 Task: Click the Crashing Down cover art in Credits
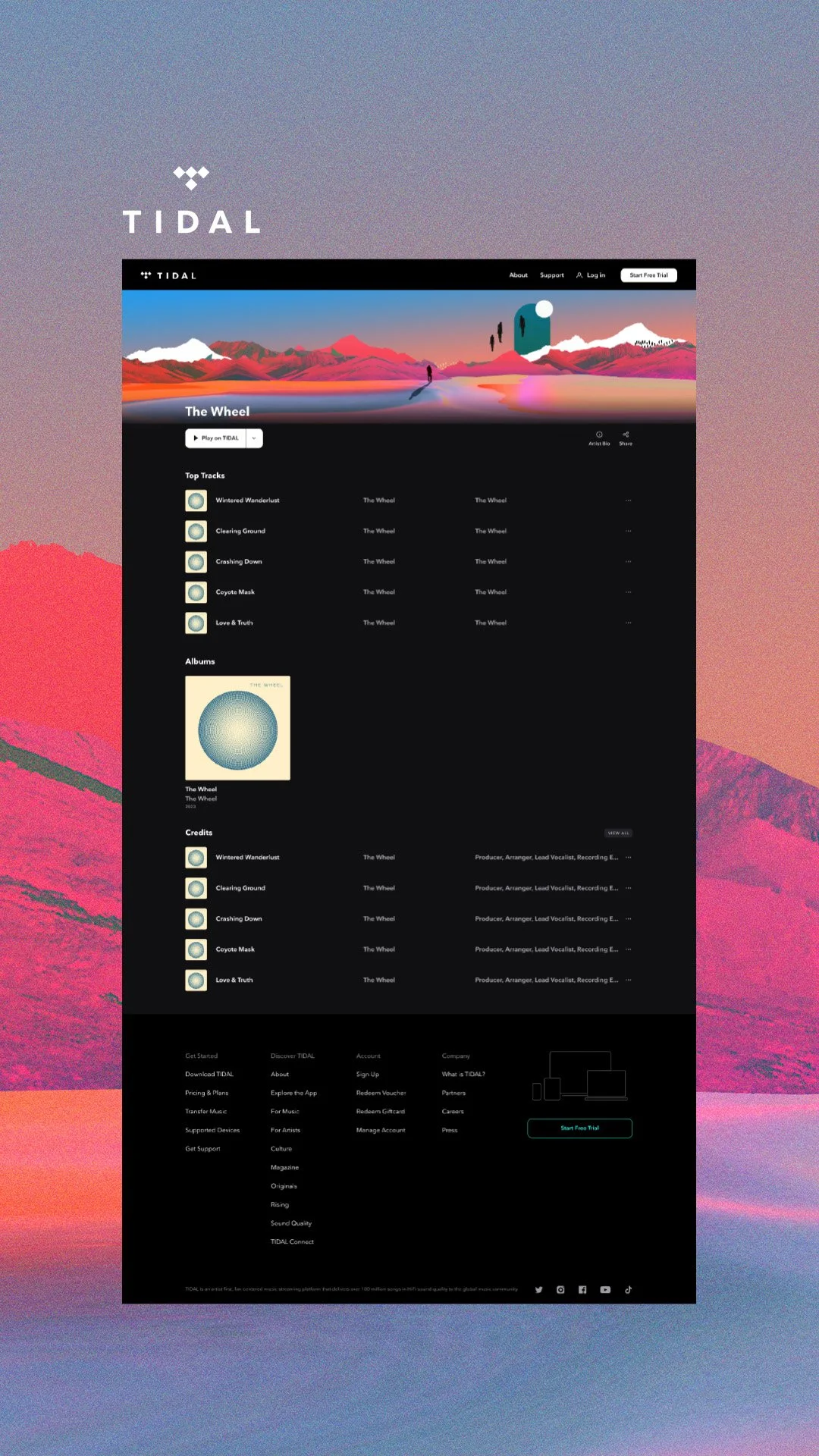coord(196,919)
